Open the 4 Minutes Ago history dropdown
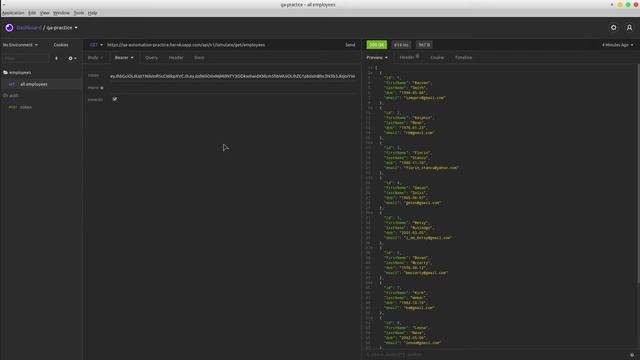This screenshot has height=360, width=640. tap(617, 45)
